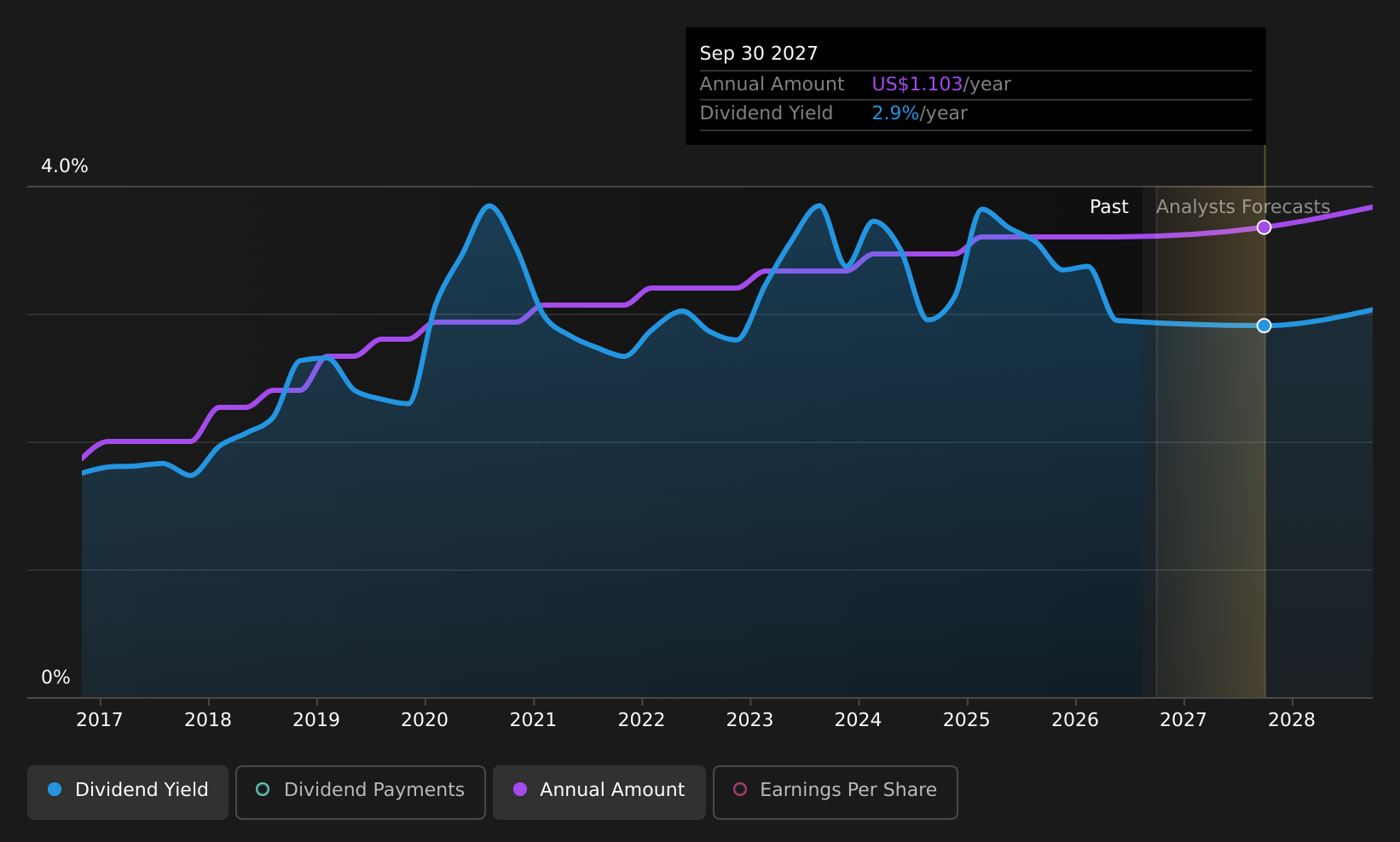Screen dimensions: 1400x842
Task: Click the 2027 axis label
Action: pyautogui.click(x=1183, y=720)
